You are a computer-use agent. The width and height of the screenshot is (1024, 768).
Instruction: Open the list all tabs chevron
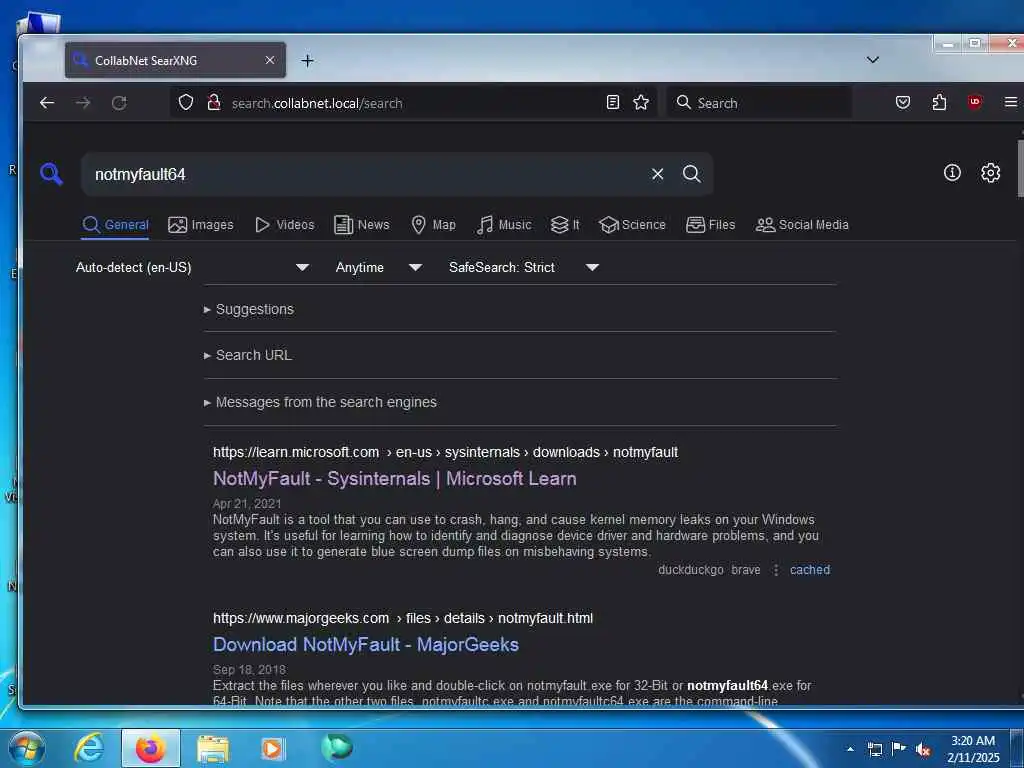coord(872,60)
